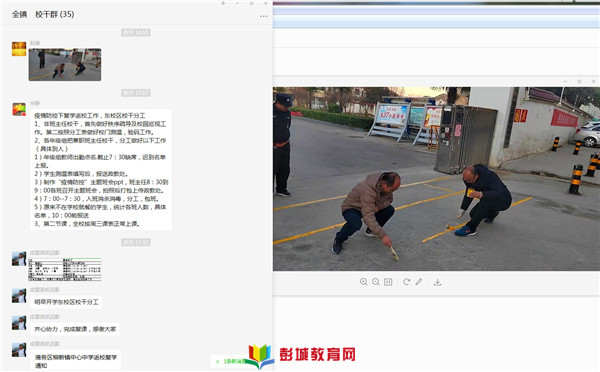The image size is (600, 372).
Task: Click the colorful avatar beside the long notice
Action: [19, 109]
